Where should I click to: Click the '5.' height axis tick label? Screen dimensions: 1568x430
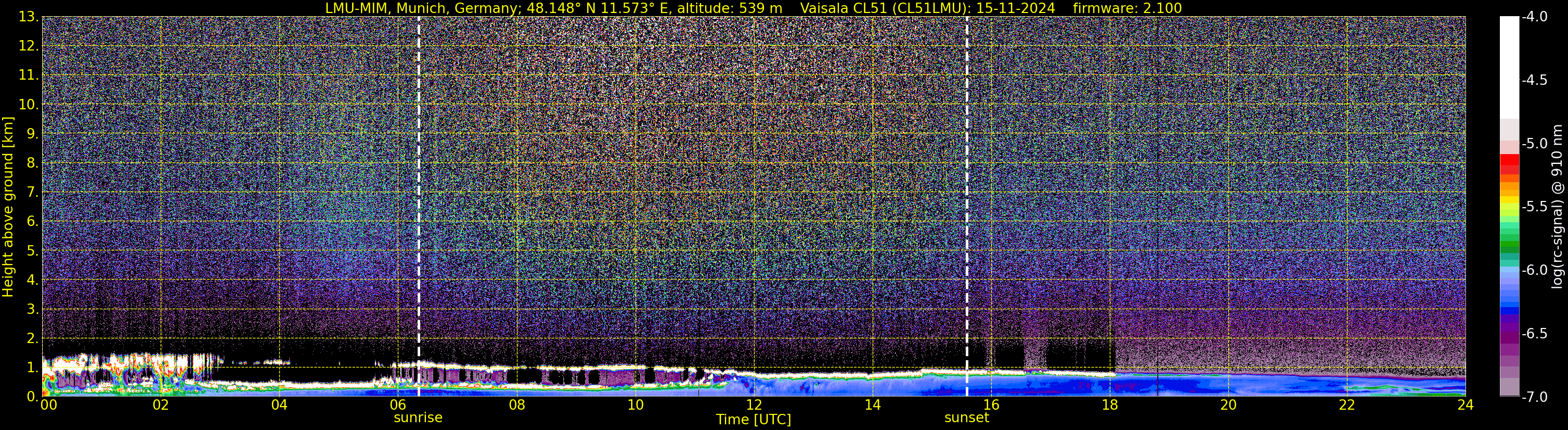32,251
